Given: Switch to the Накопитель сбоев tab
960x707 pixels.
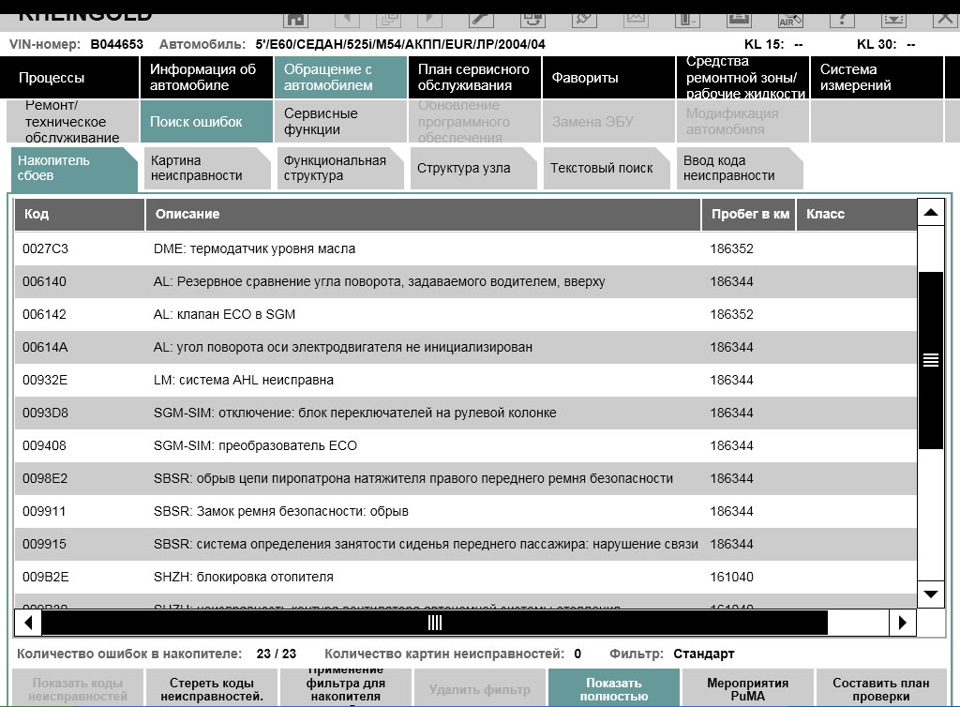Looking at the screenshot, I should [73, 168].
